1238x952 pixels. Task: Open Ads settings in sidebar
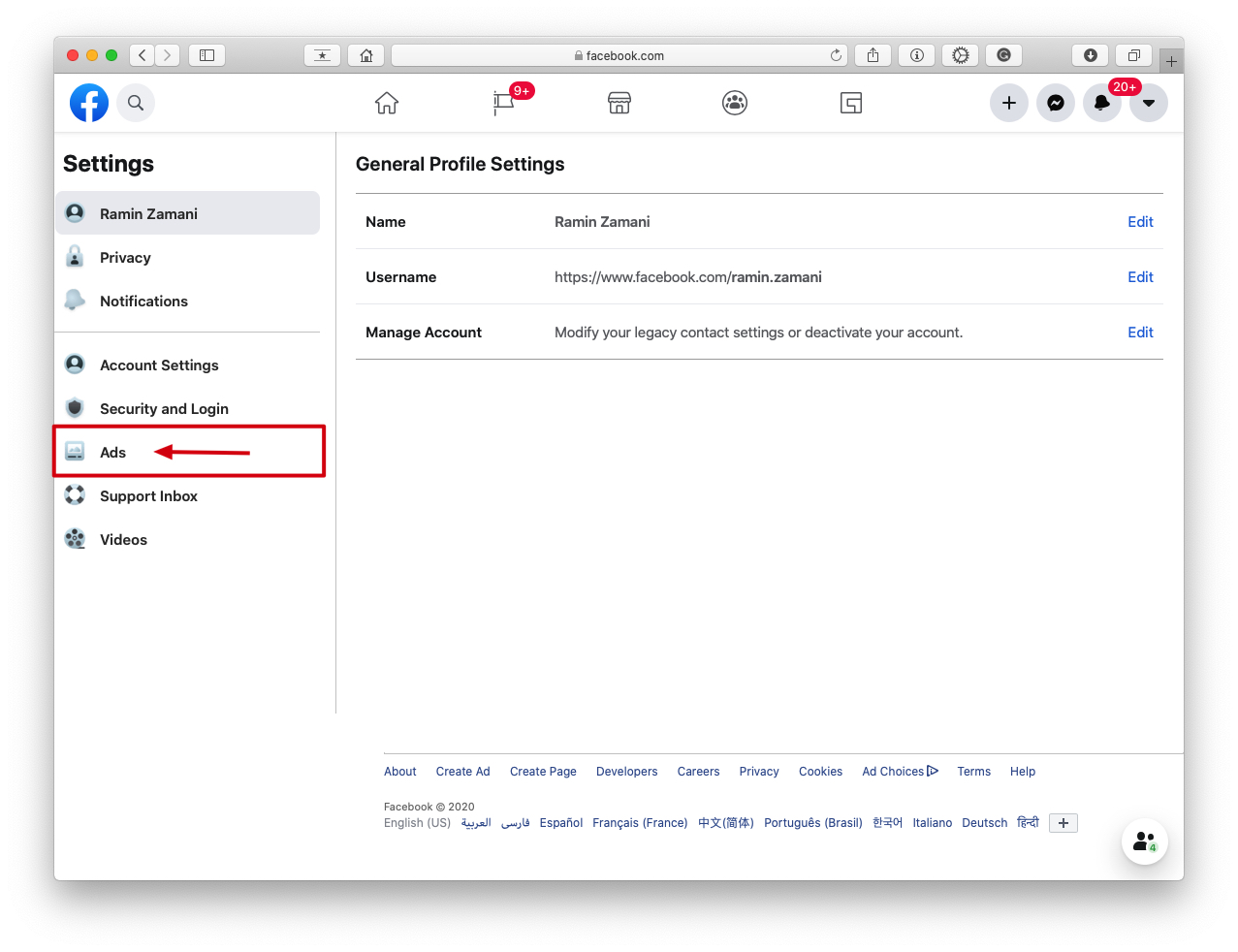click(187, 453)
